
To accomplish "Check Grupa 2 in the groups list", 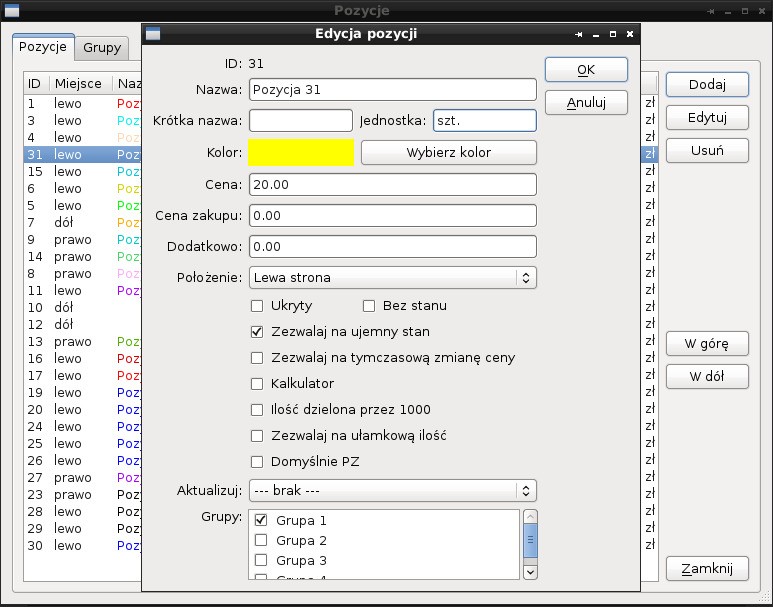I will click(x=261, y=540).
